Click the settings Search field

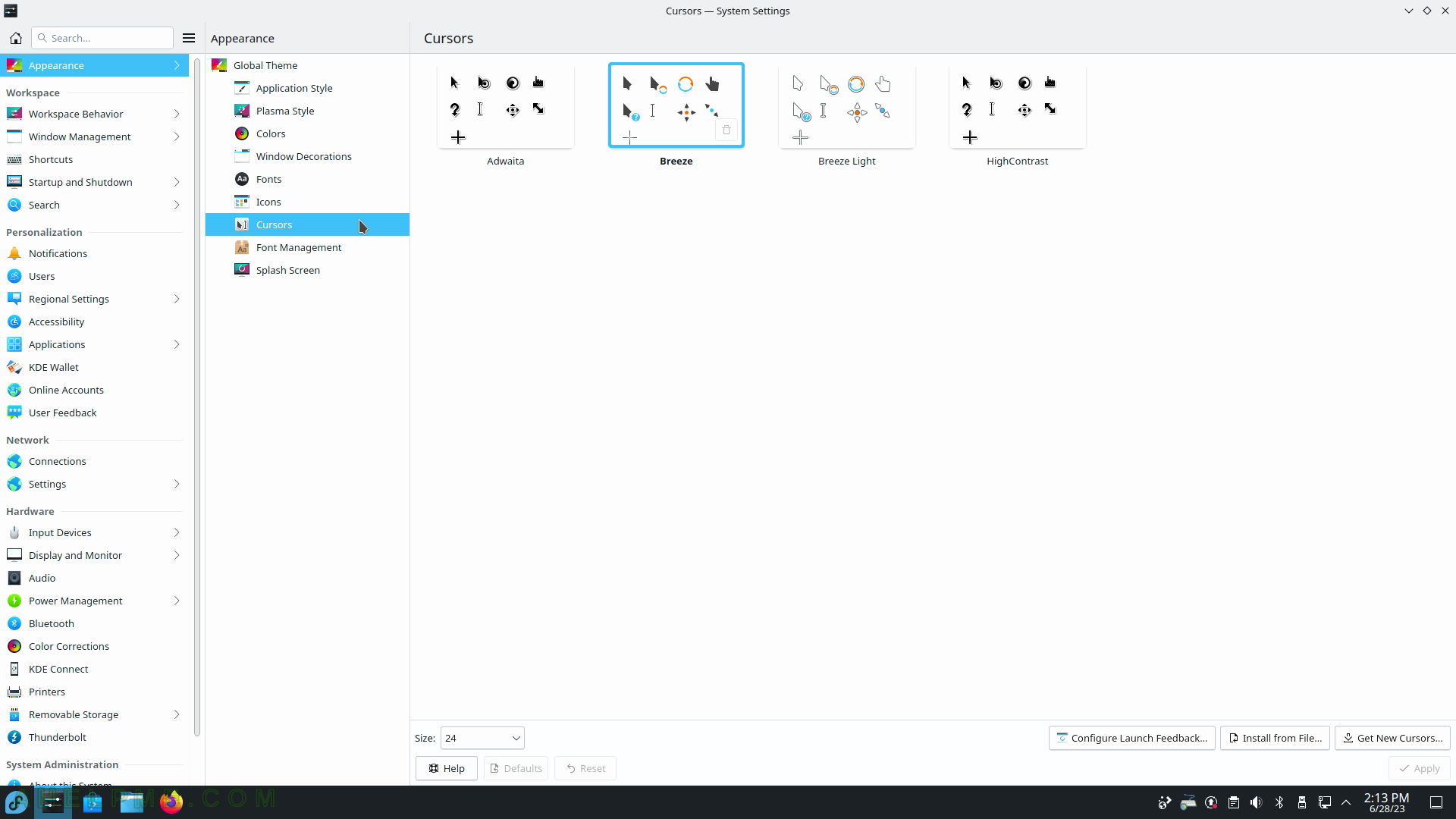(x=102, y=38)
